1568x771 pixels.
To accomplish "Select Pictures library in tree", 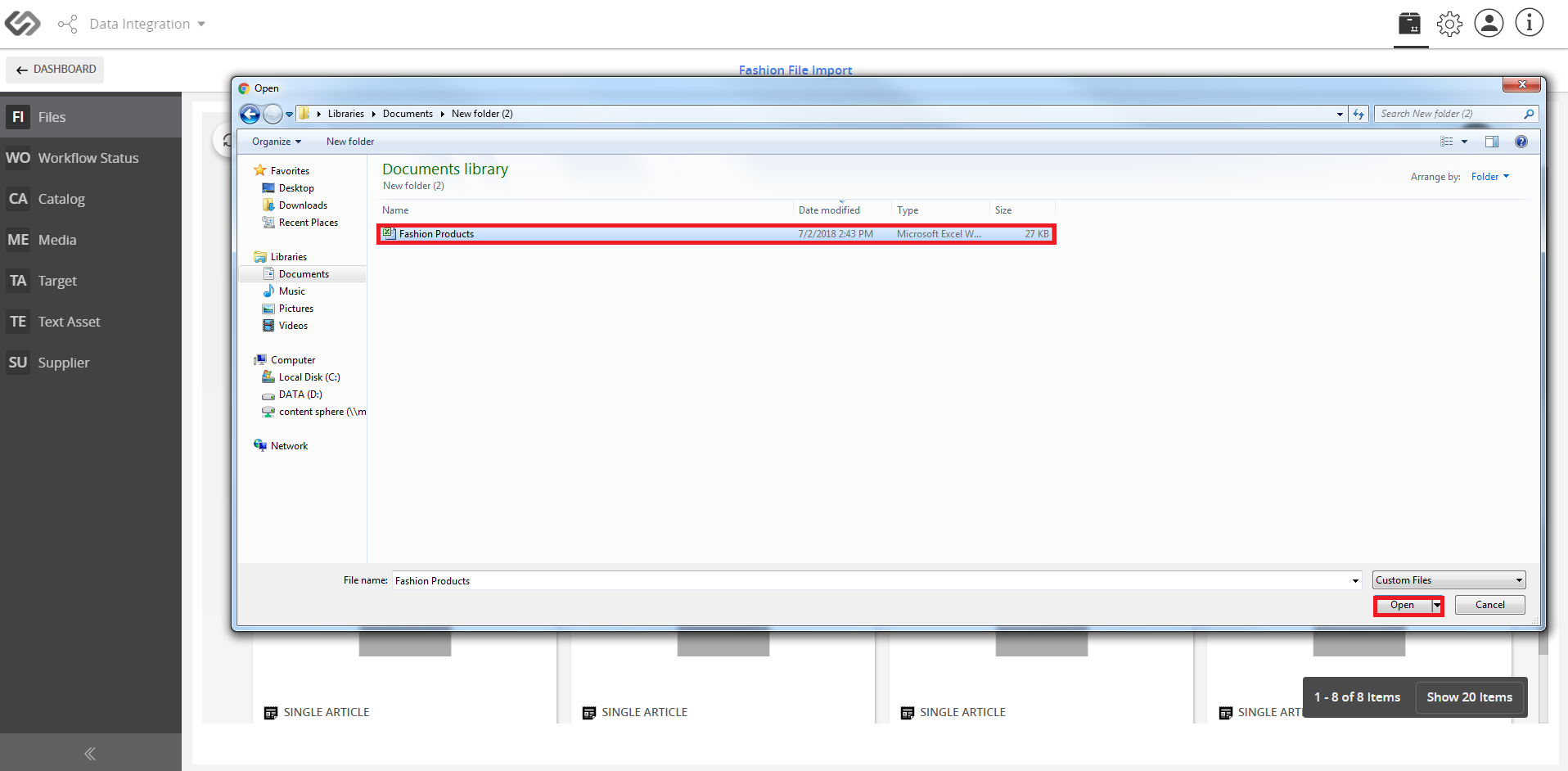I will point(295,309).
